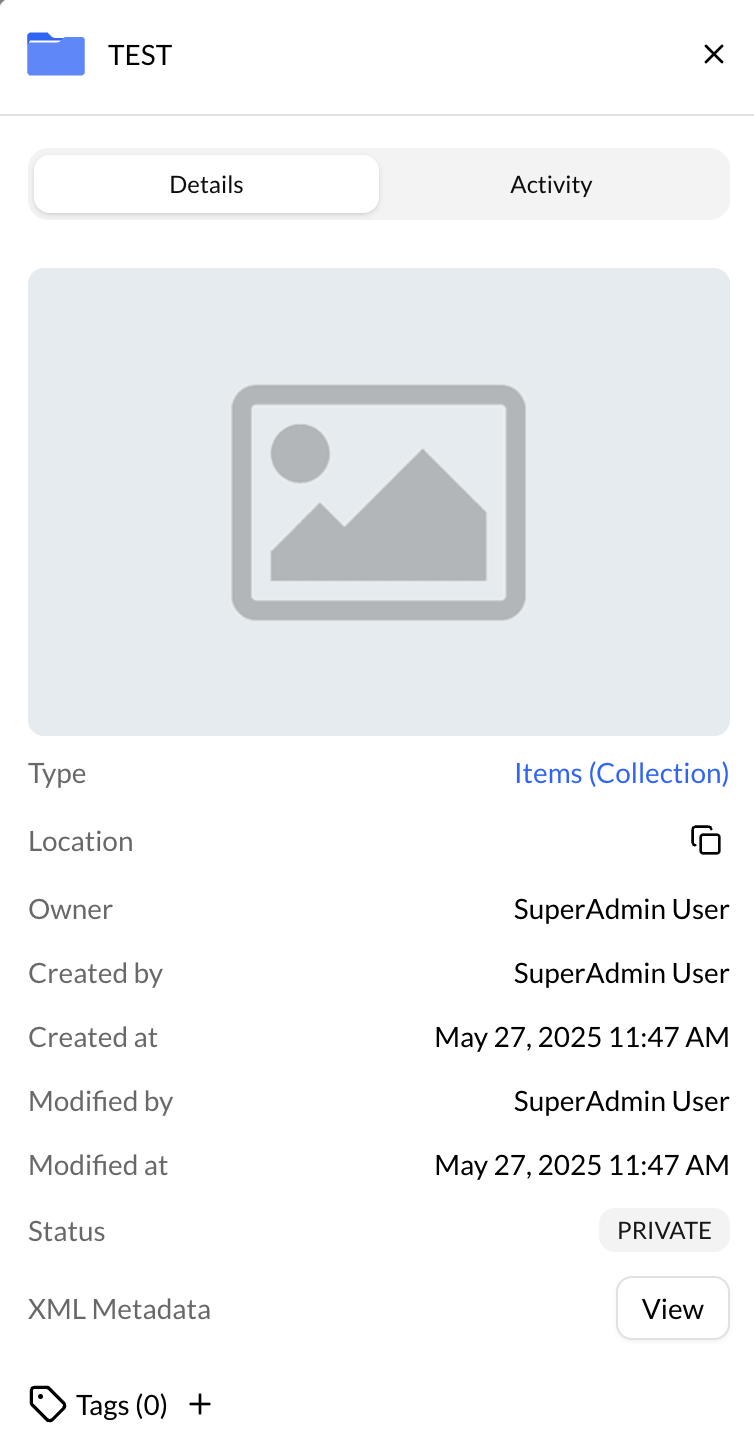Close the TEST details panel
754x1438 pixels.
pyautogui.click(x=713, y=54)
